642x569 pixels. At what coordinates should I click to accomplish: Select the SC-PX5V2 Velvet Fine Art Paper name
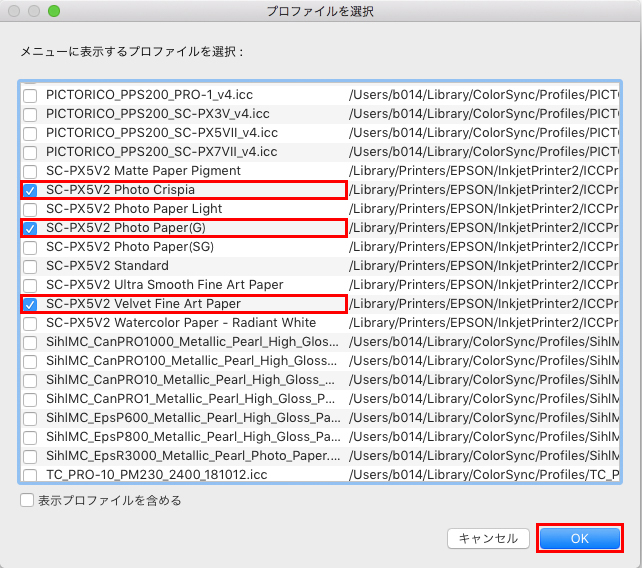point(143,304)
